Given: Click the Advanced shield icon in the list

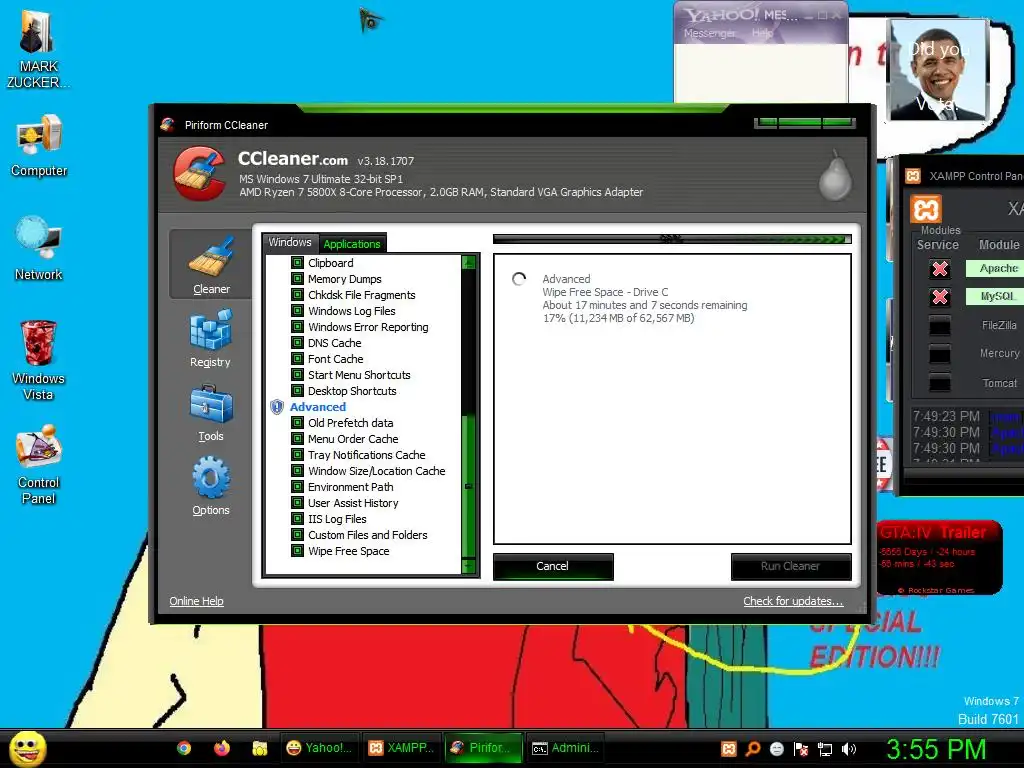Looking at the screenshot, I should coord(277,407).
